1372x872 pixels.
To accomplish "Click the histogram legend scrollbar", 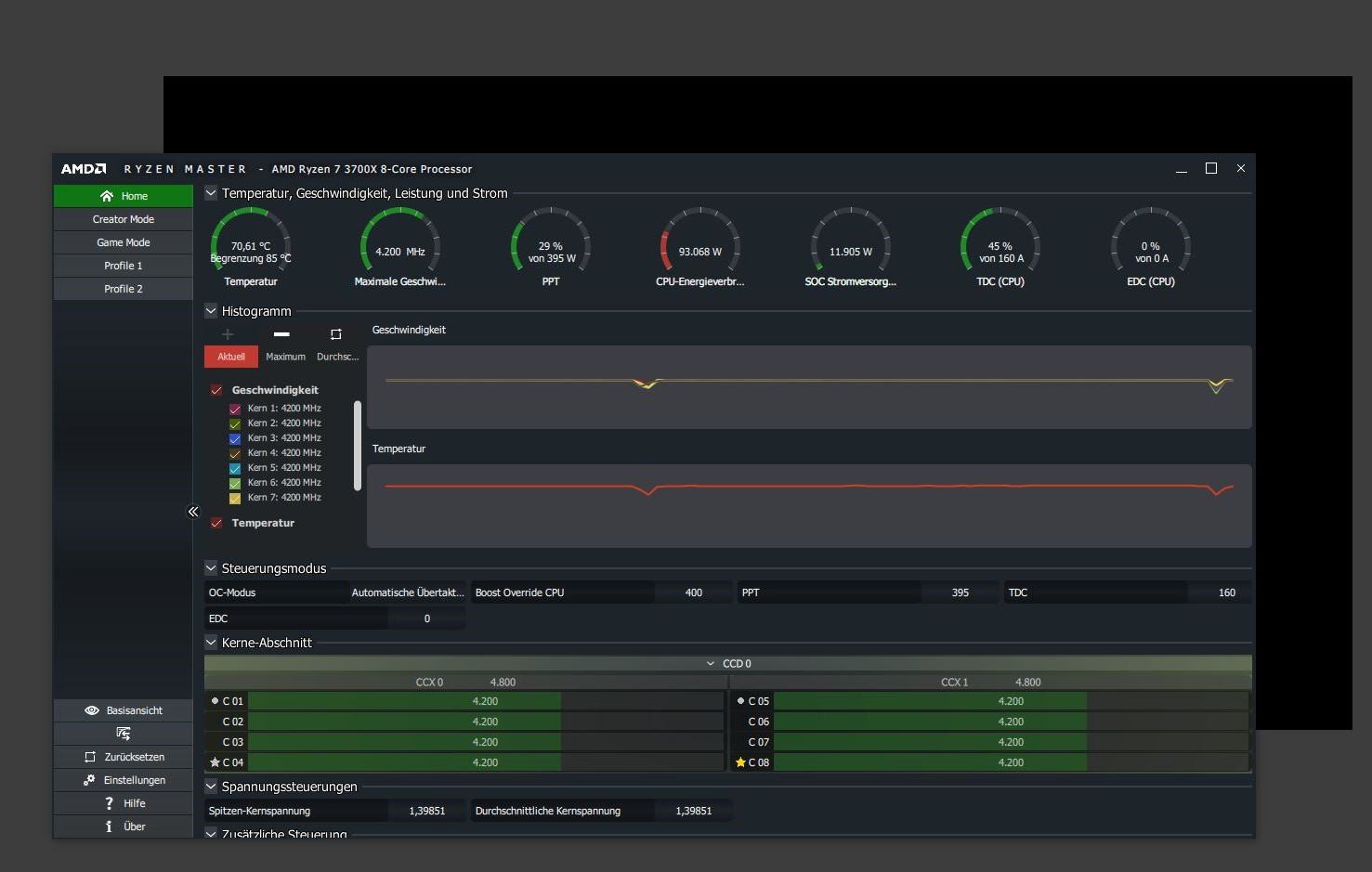I will tap(358, 446).
